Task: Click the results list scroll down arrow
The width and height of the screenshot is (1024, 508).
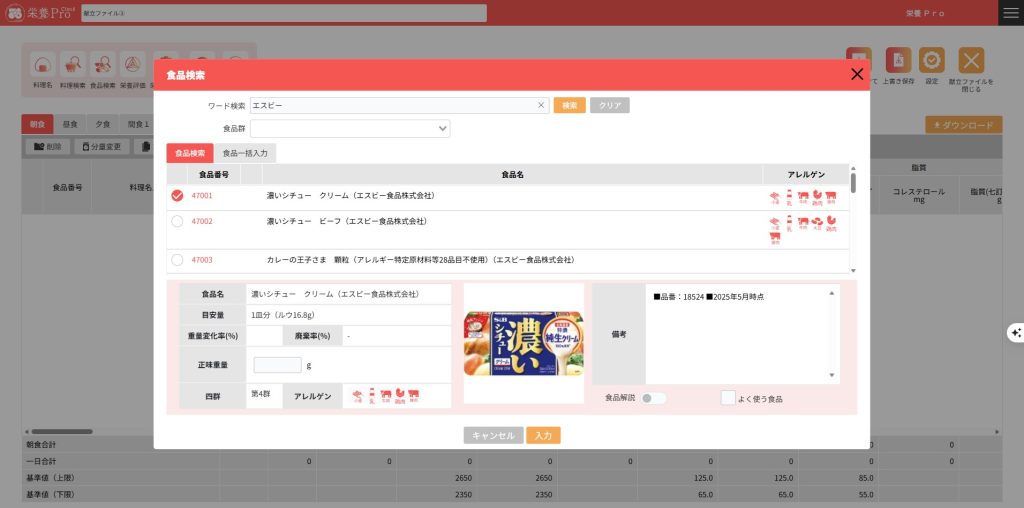Action: pos(853,270)
